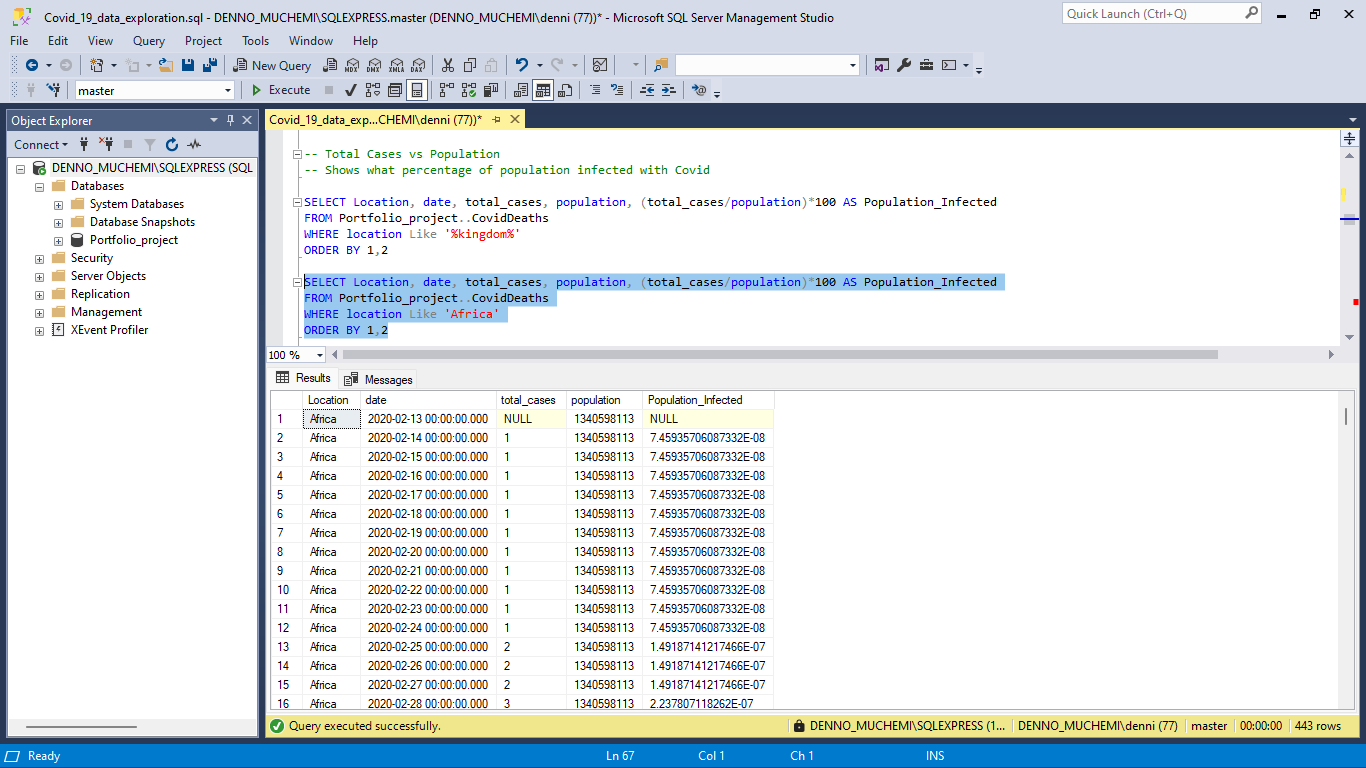Collapse the Databases tree node
Screen dimensions: 1366x768
tap(39, 186)
